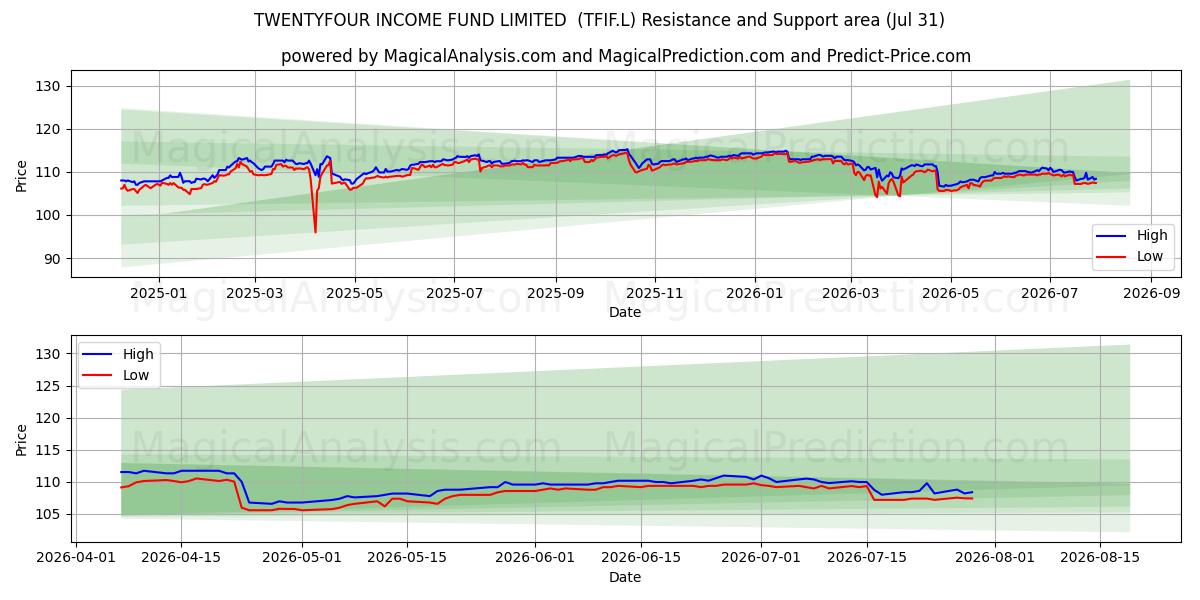The width and height of the screenshot is (1200, 600).
Task: Click the 2026-07-01 tick on lower chart
Action: coord(761,559)
